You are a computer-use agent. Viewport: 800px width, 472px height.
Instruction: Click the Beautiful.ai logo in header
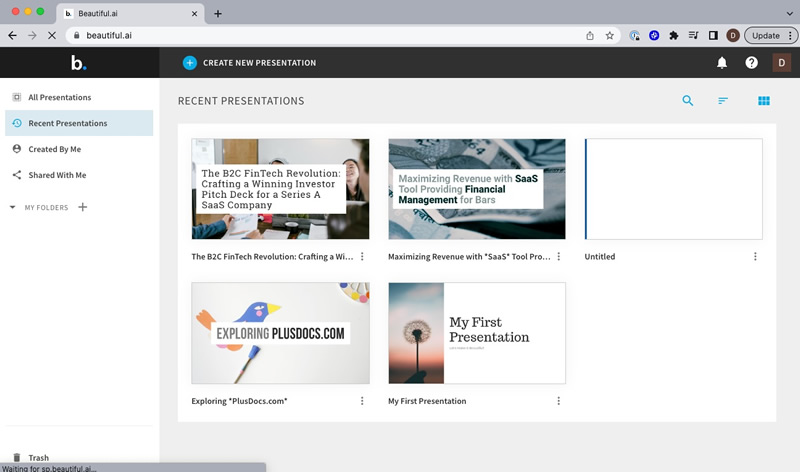(x=79, y=63)
